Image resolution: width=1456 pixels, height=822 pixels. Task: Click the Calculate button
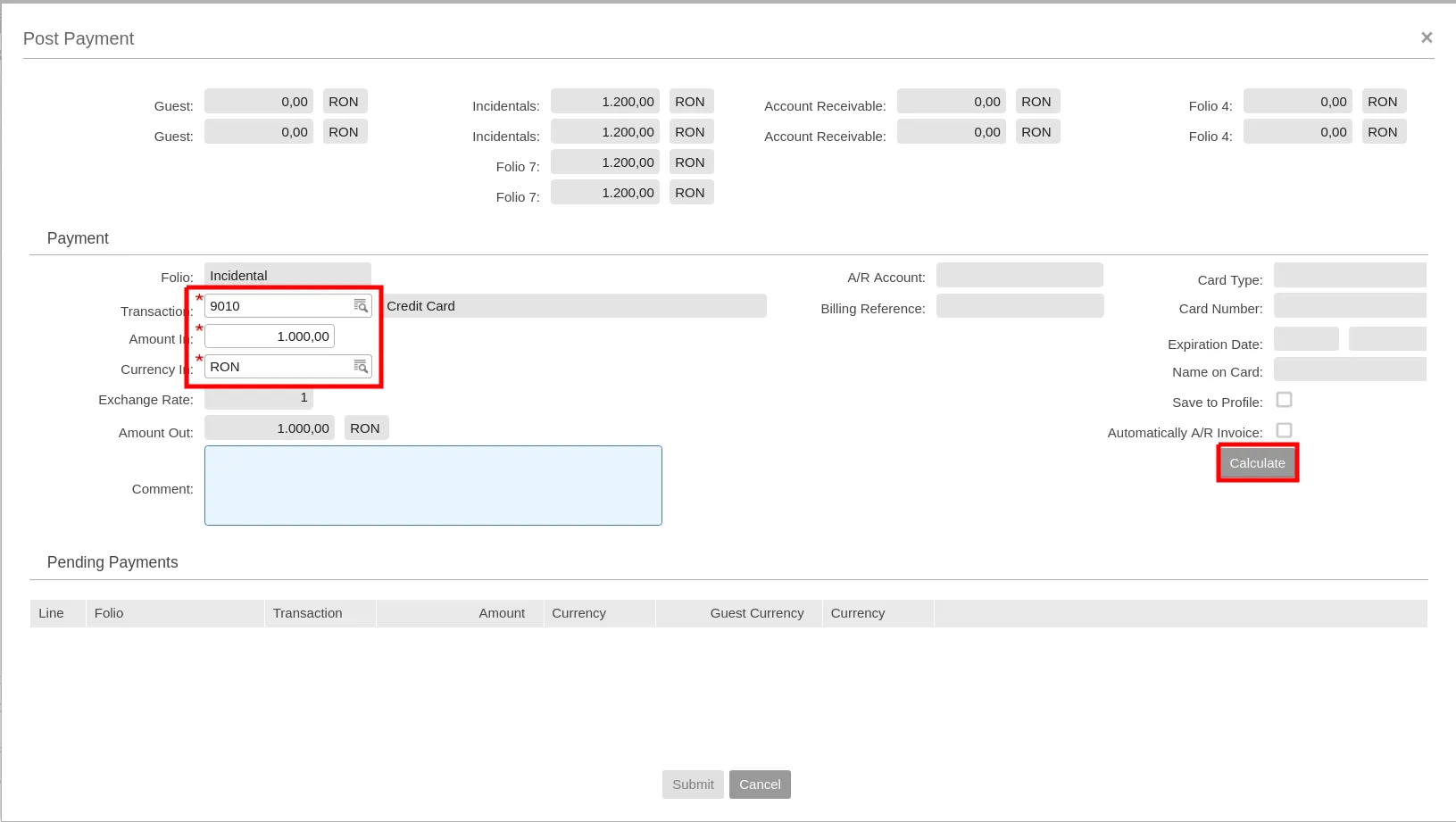(1257, 463)
